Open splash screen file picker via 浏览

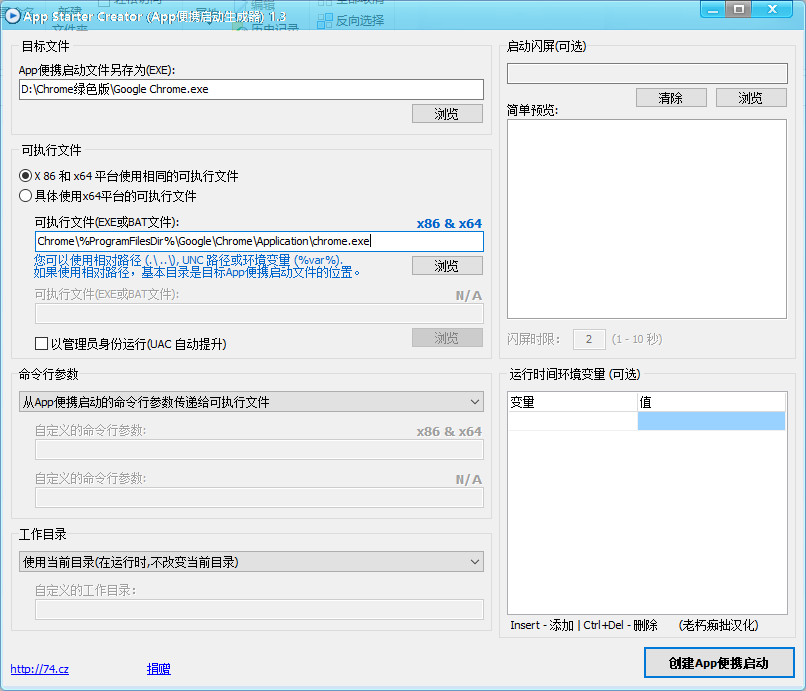750,96
